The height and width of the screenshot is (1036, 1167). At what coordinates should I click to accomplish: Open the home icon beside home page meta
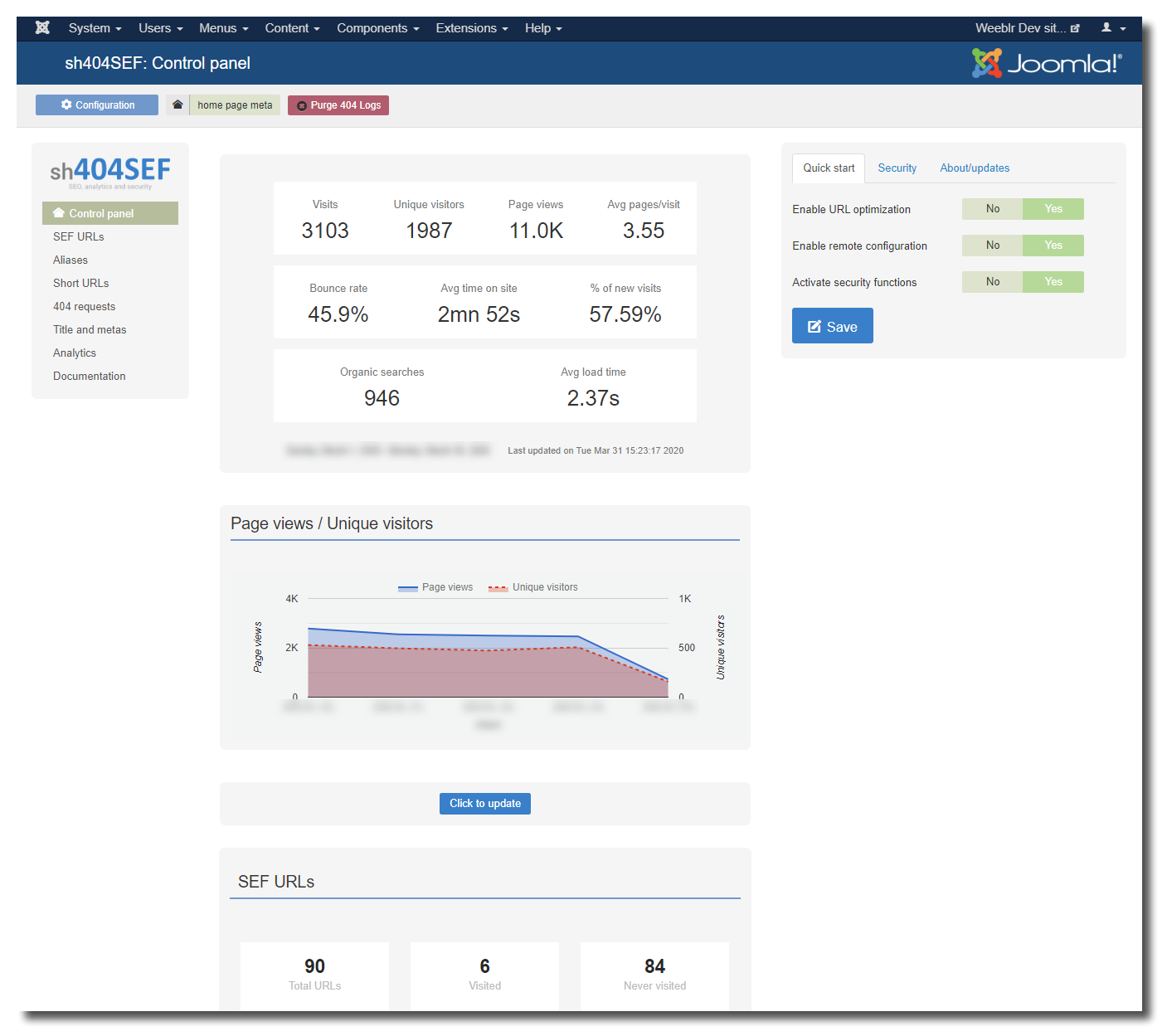[x=177, y=105]
